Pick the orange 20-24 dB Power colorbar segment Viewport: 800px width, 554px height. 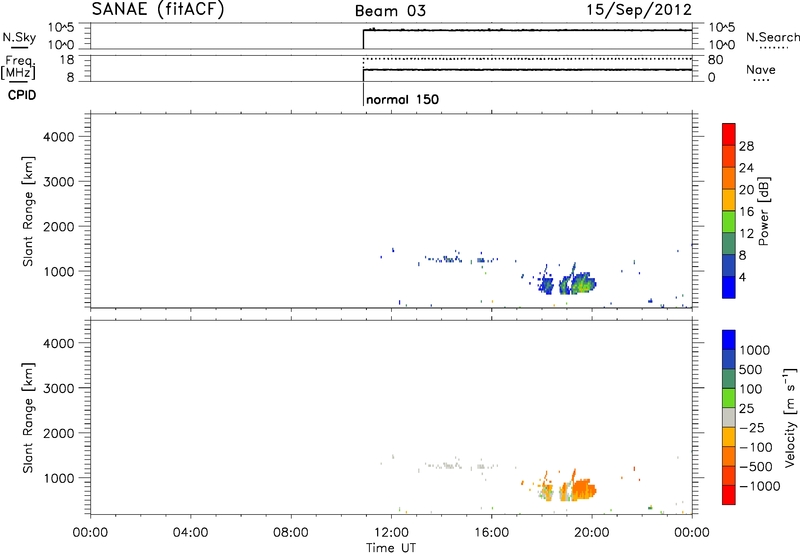[729, 178]
